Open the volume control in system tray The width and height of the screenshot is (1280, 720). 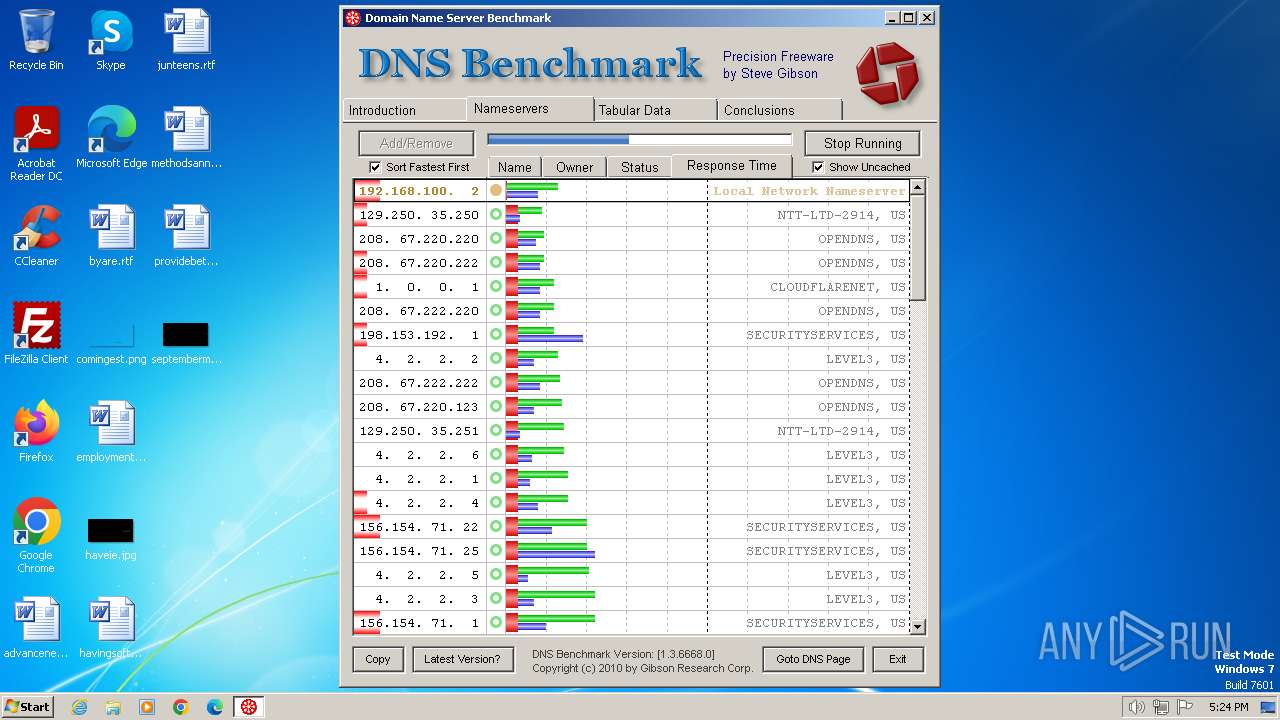tap(1136, 707)
